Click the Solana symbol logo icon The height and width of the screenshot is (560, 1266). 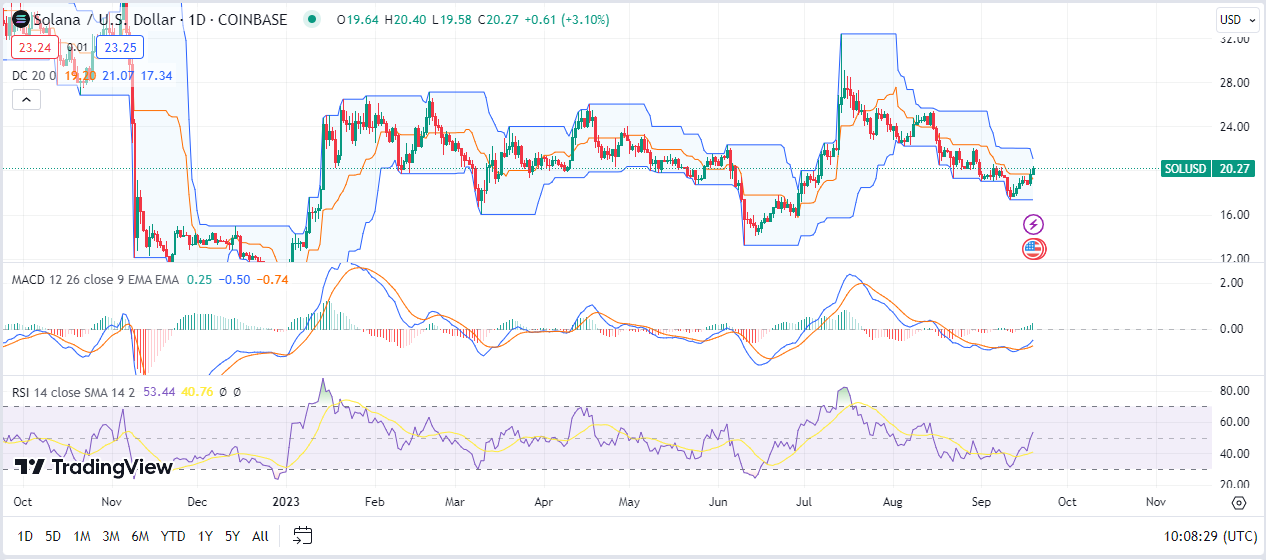click(20, 19)
